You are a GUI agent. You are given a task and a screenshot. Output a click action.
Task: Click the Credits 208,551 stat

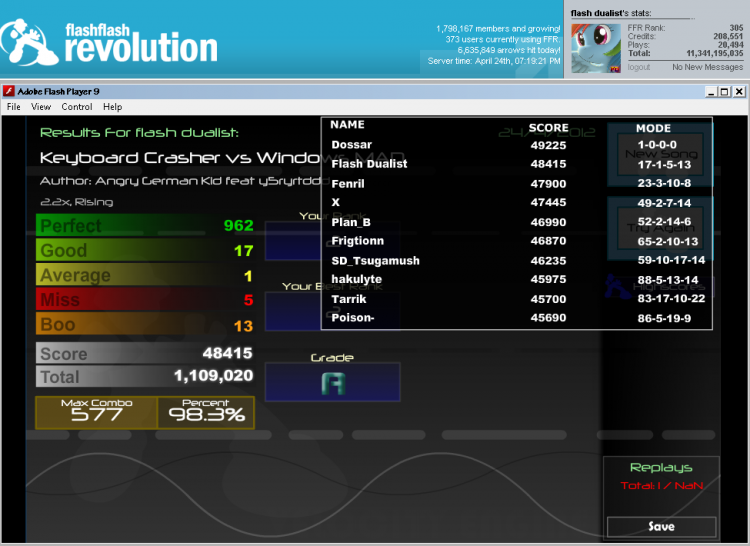tap(685, 36)
